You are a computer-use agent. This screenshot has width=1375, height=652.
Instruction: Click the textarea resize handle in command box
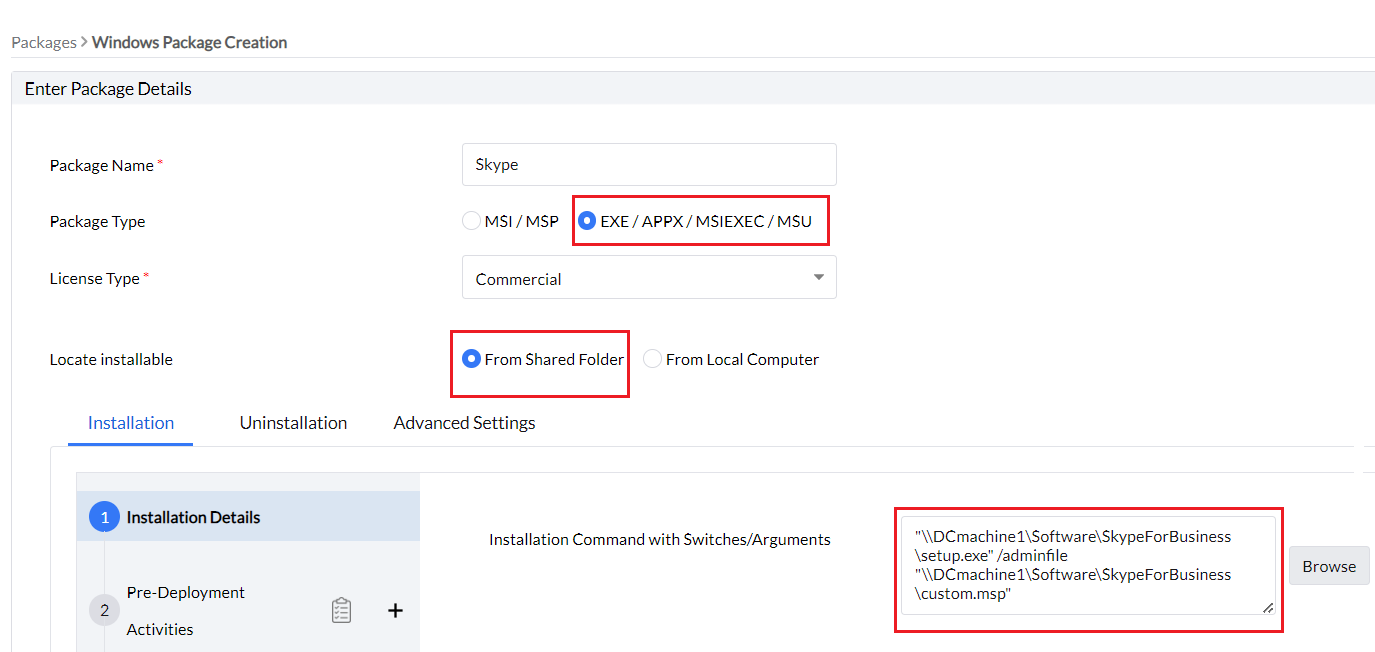pyautogui.click(x=1268, y=607)
